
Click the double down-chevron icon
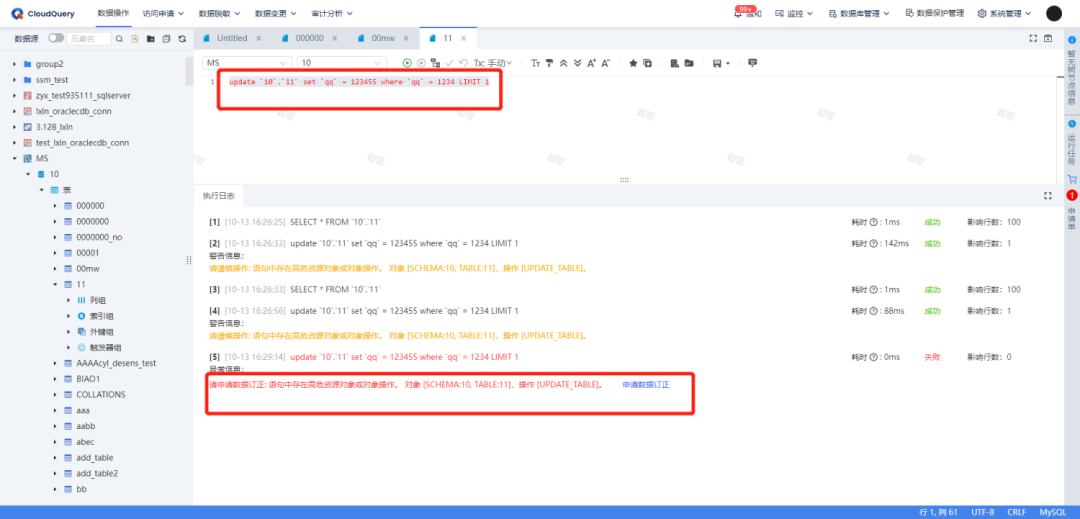click(577, 63)
